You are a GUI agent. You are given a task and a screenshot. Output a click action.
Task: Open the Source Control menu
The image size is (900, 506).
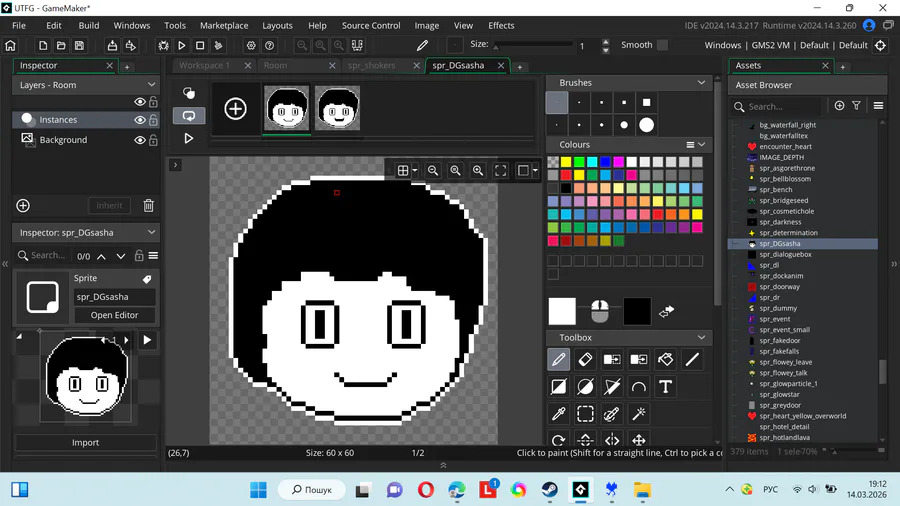pyautogui.click(x=371, y=25)
